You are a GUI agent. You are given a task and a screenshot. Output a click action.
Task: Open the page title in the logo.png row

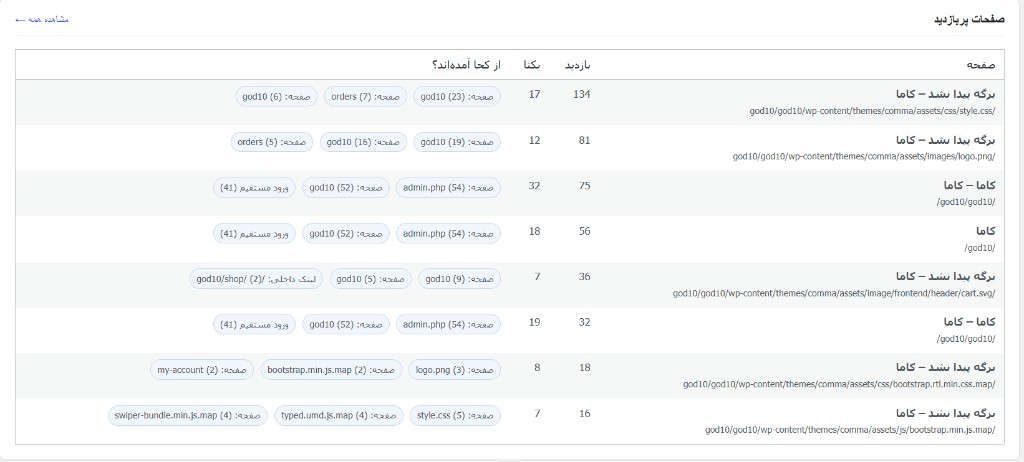tap(946, 140)
